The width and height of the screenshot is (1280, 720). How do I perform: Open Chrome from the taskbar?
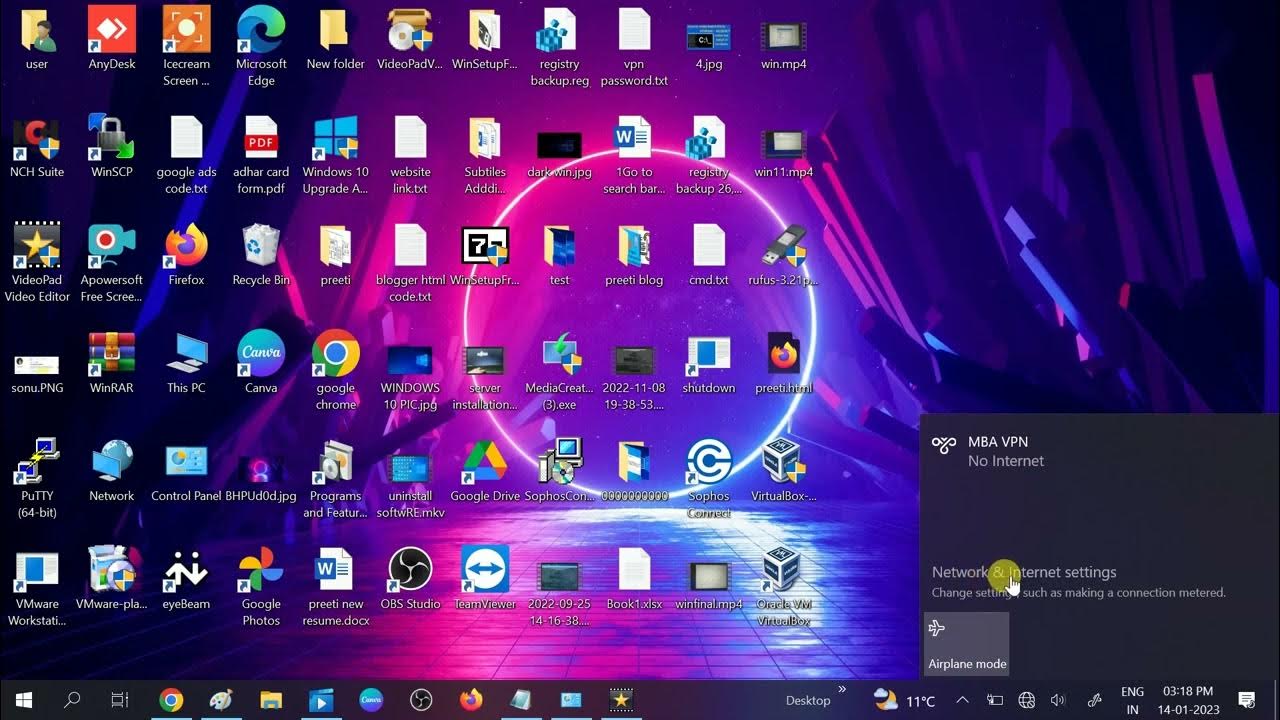[171, 700]
